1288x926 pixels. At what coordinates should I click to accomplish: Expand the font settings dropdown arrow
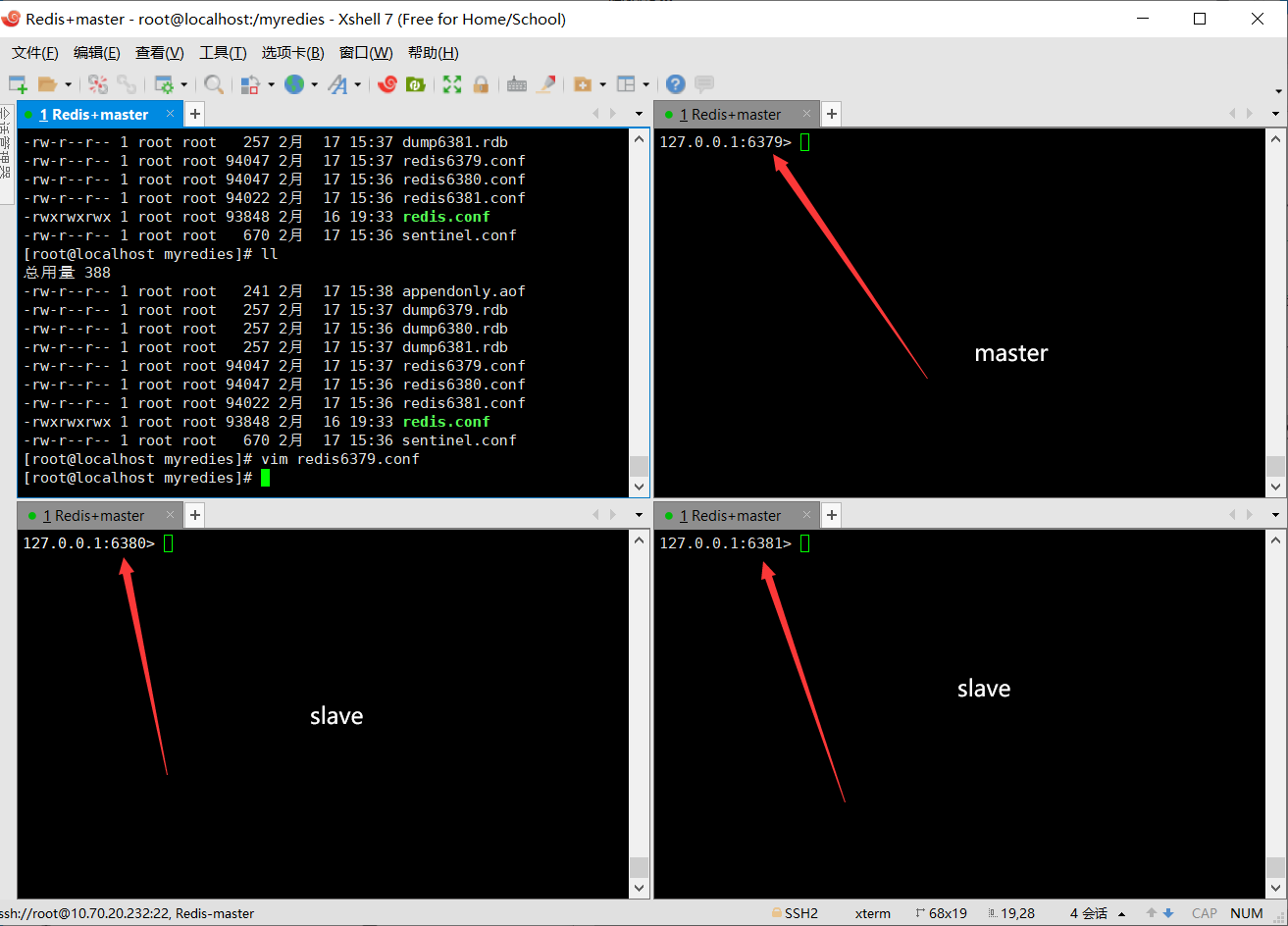click(x=355, y=84)
